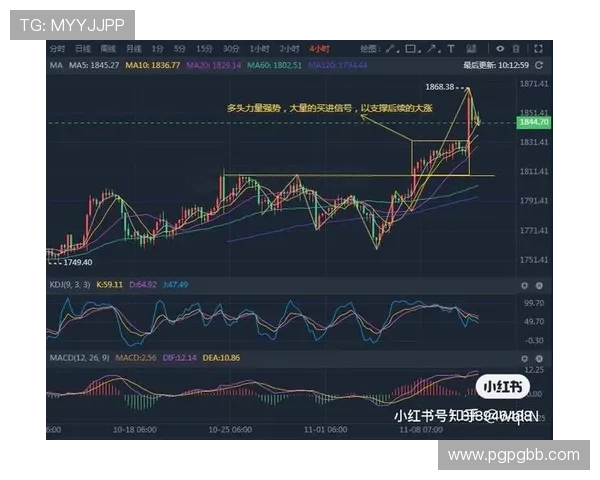Expand the line tool dropdown arrow
The width and height of the screenshot is (600, 480).
point(399,52)
